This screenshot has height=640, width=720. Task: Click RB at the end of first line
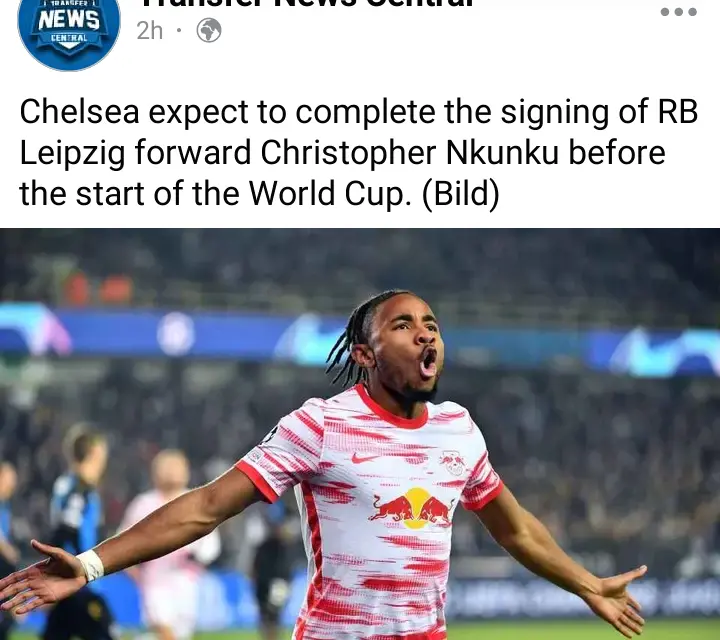coord(678,112)
